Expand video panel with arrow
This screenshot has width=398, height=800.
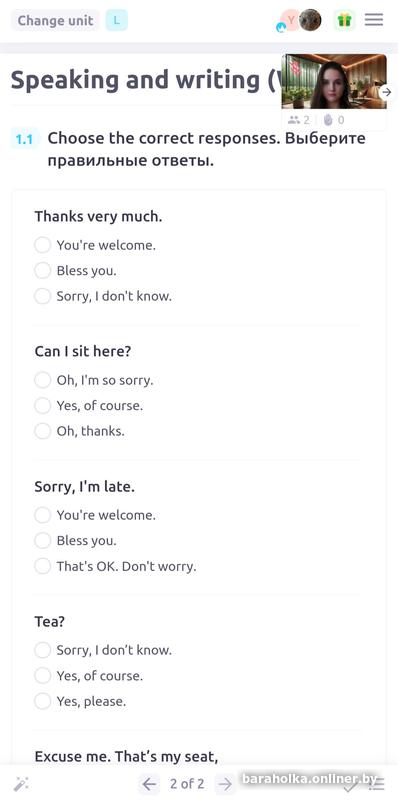click(x=387, y=92)
